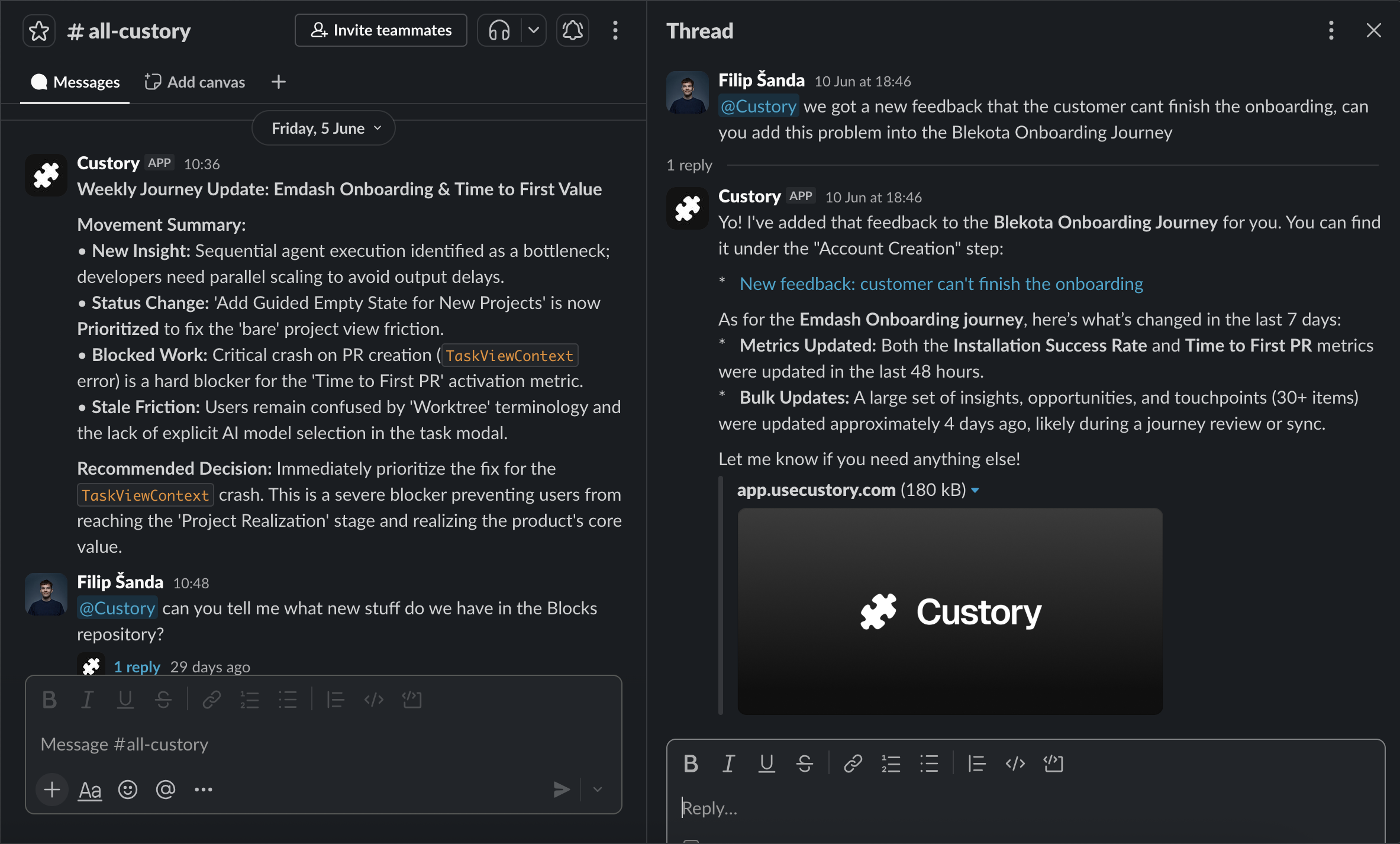Open notification bell settings

pos(572,30)
